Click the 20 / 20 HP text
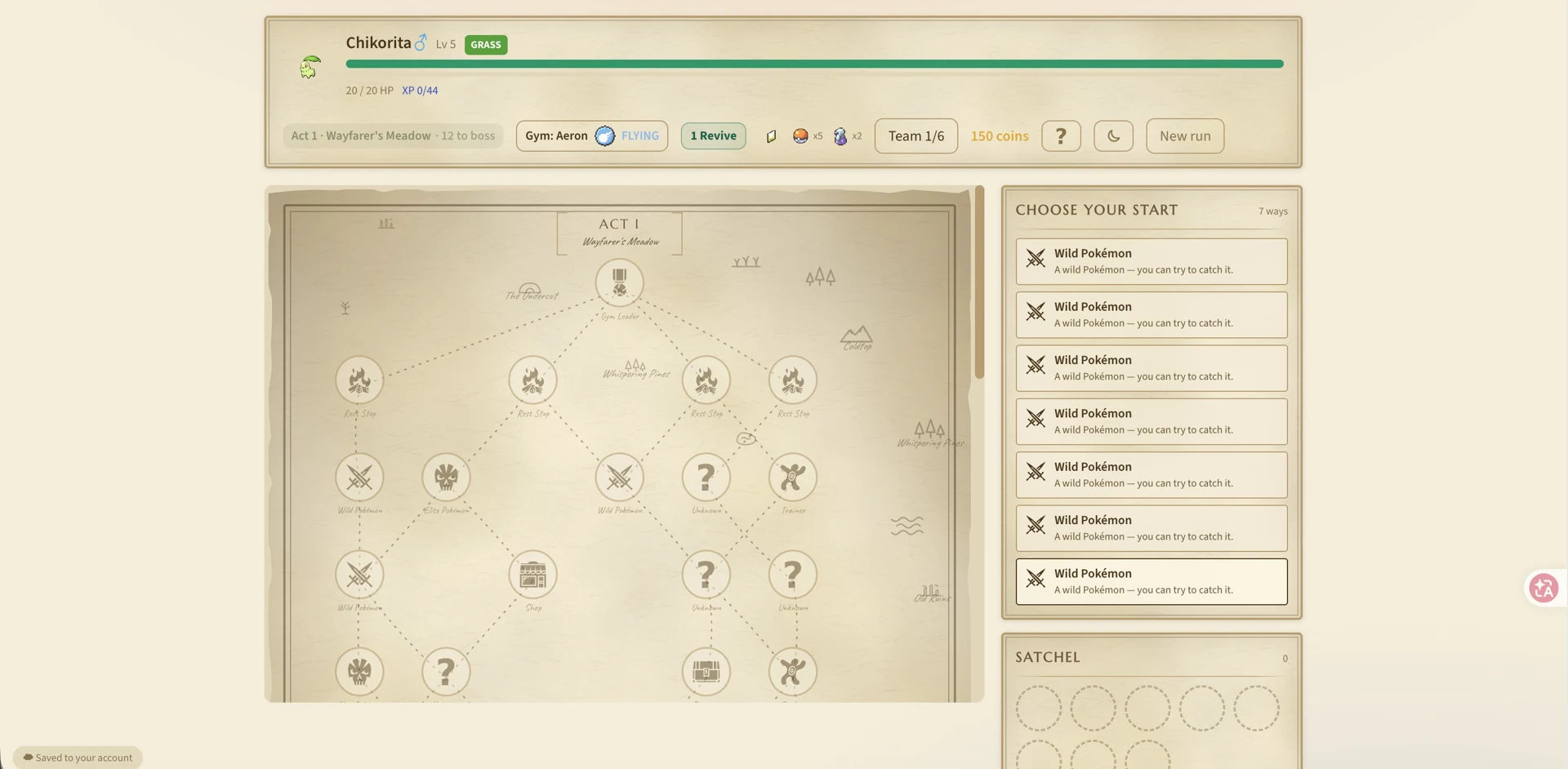Viewport: 1568px width, 769px height. click(369, 90)
